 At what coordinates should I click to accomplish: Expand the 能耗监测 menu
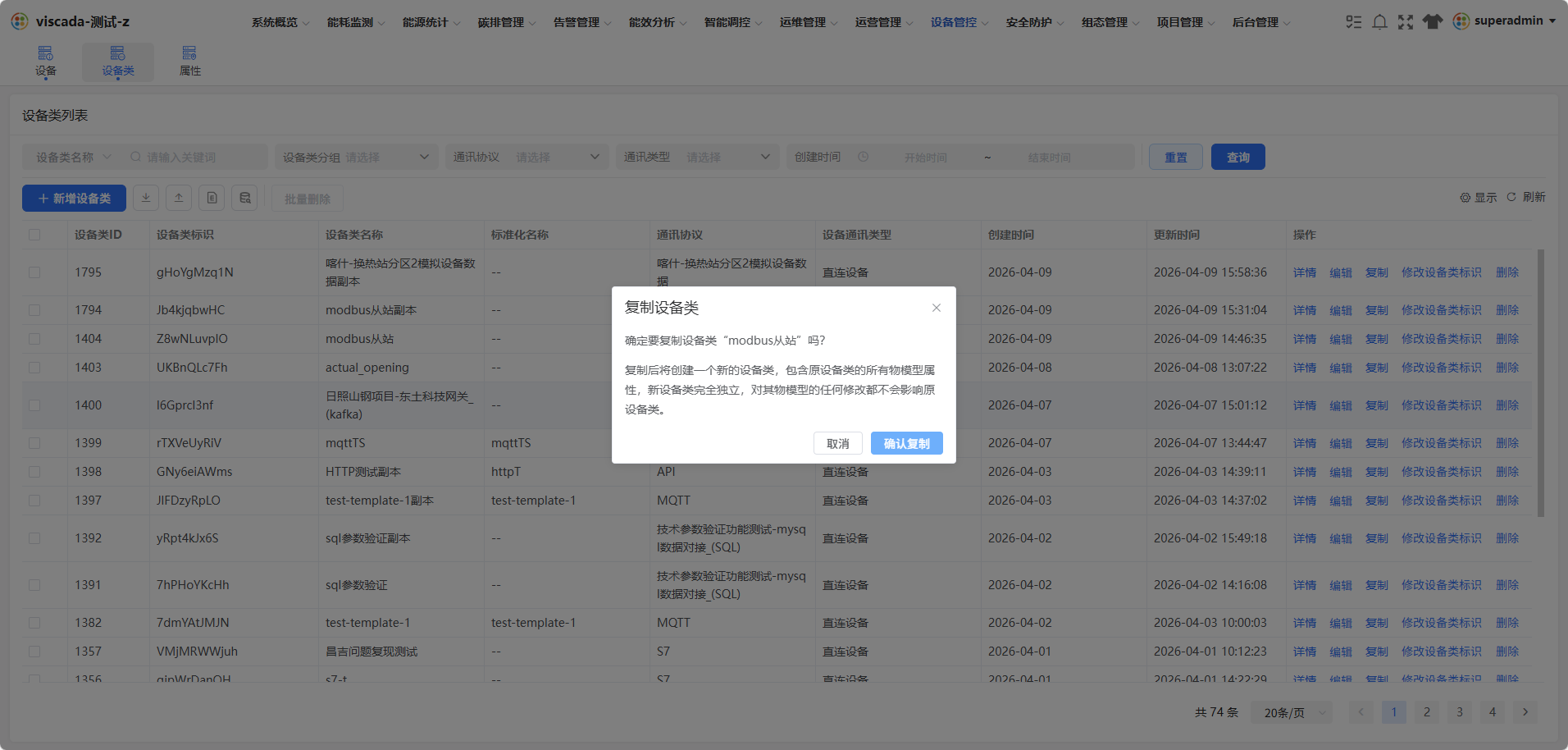pyautogui.click(x=356, y=22)
